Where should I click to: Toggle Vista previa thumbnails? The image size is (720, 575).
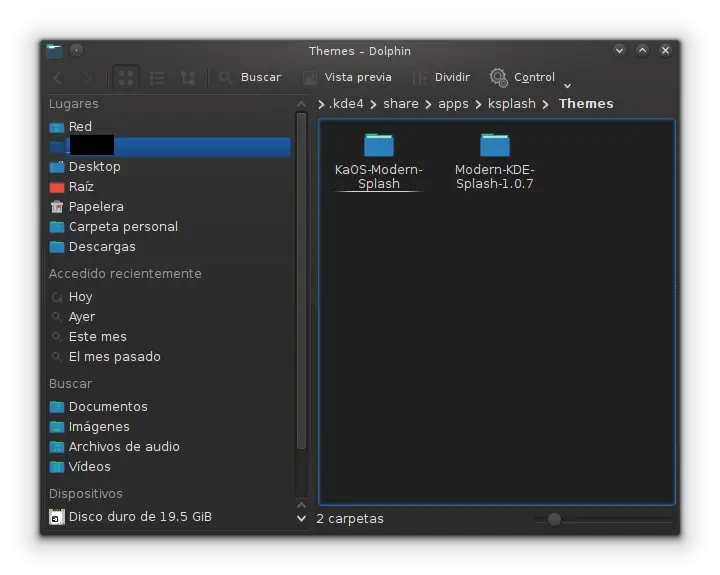click(348, 77)
